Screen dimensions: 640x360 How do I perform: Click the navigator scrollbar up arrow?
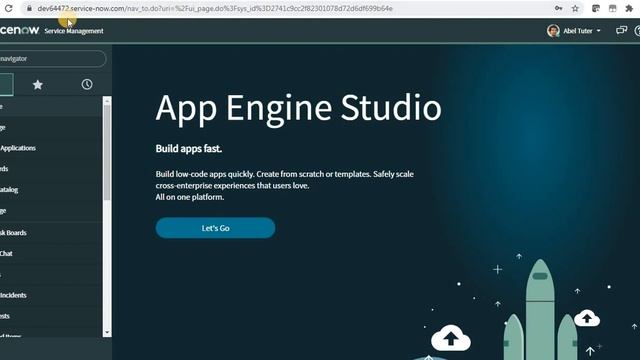tap(107, 100)
